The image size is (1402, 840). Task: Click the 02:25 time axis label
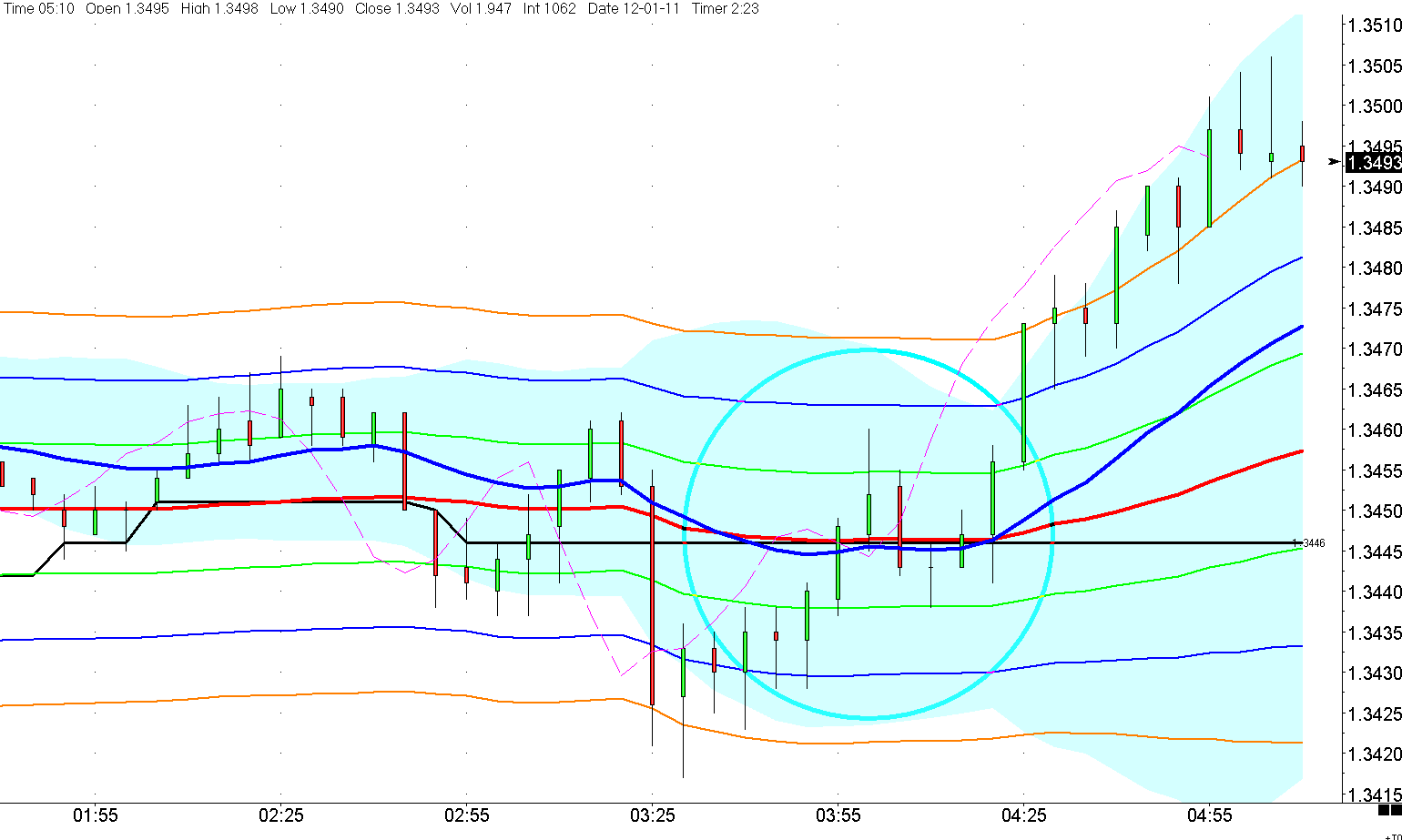pyautogui.click(x=281, y=815)
